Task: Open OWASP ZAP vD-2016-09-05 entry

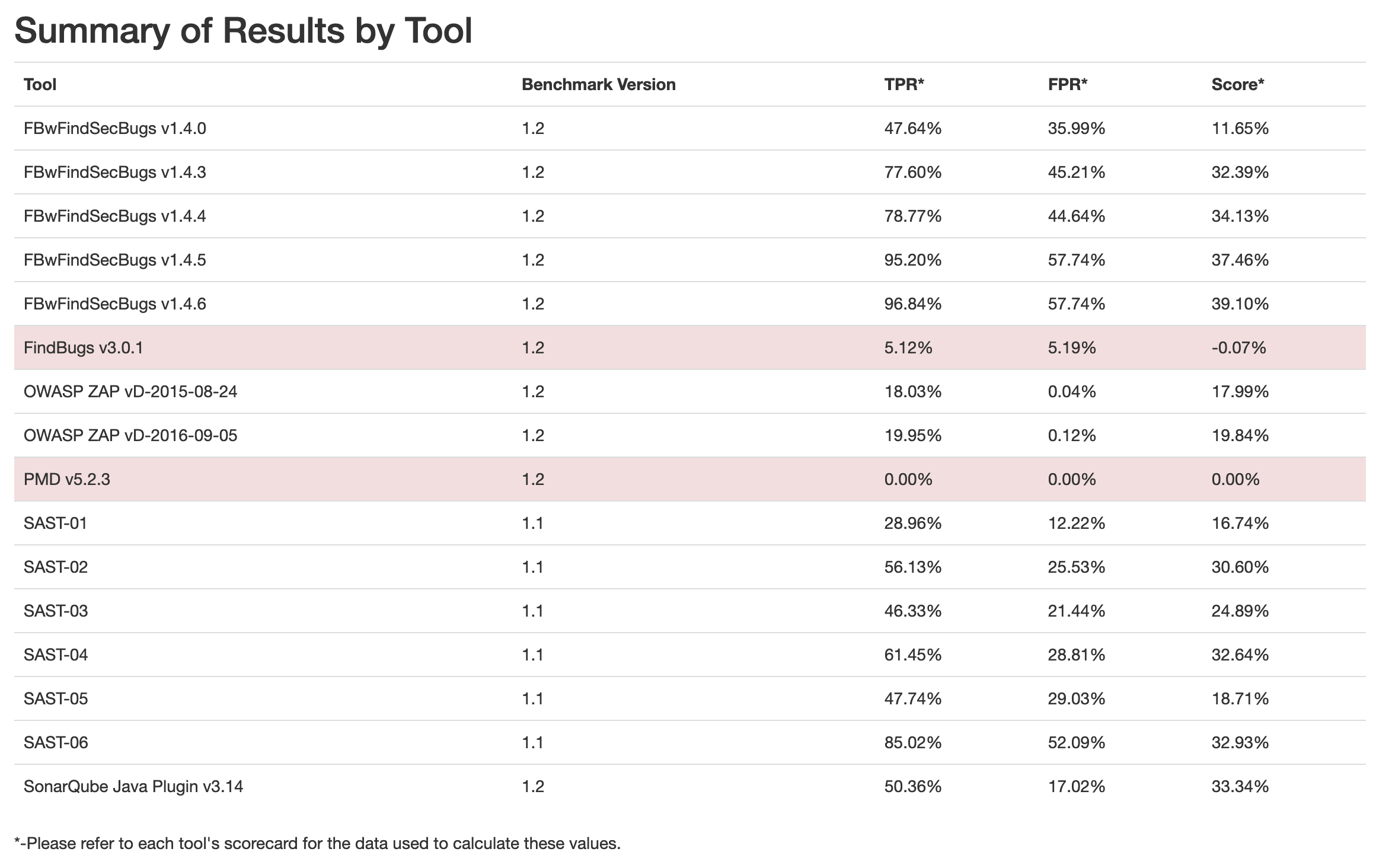Action: [x=130, y=436]
